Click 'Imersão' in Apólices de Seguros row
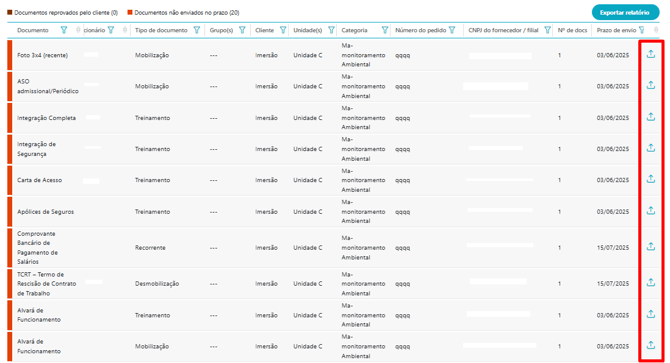Image resolution: width=670 pixels, height=363 pixels. (x=266, y=212)
